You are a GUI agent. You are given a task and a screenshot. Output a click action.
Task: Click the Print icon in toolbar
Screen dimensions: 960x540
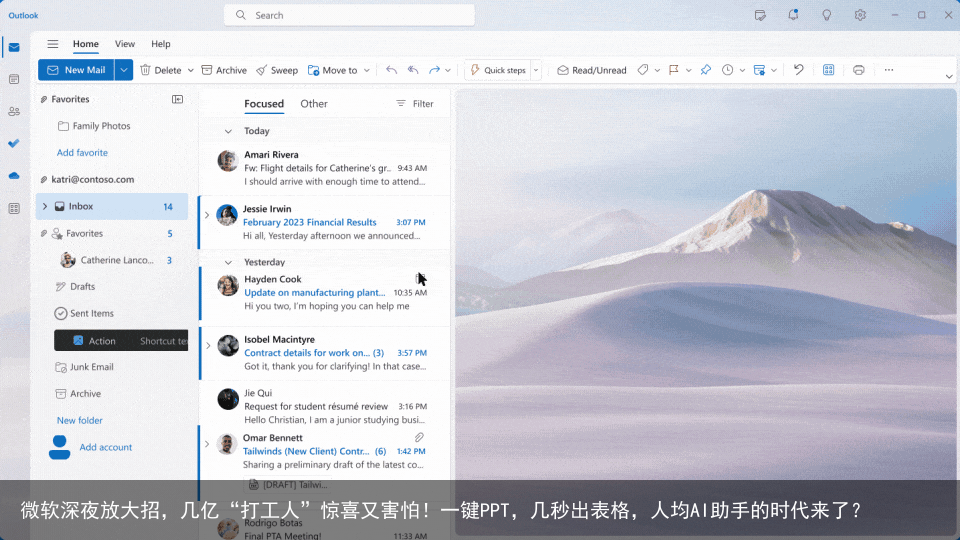click(859, 70)
